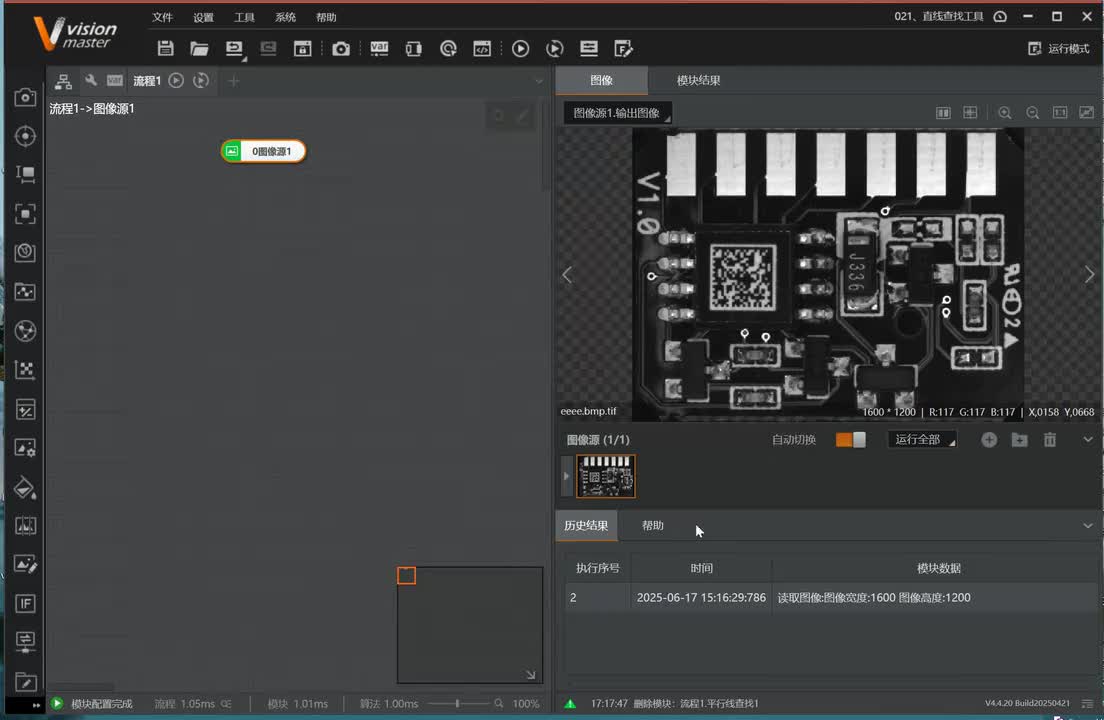Run the solution once
Viewport: 1104px width, 720px height.
(520, 48)
